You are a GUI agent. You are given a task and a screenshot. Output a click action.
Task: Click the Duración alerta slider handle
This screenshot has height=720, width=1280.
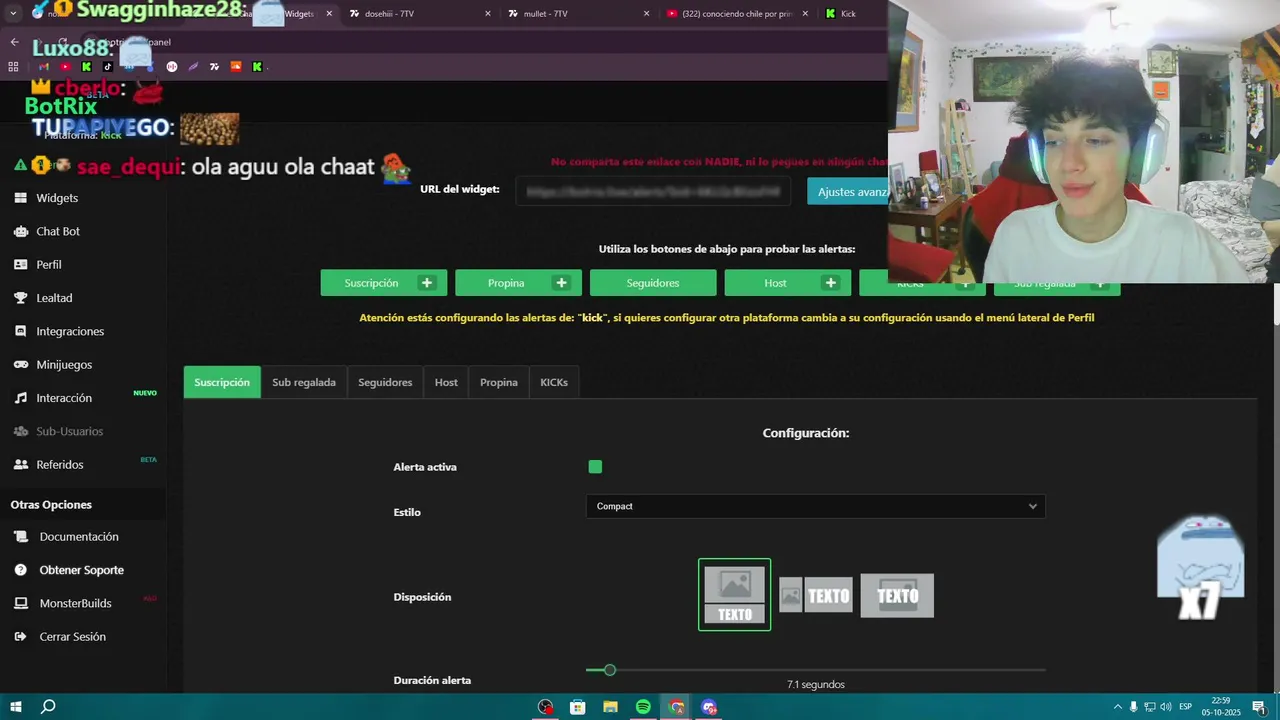click(x=609, y=670)
